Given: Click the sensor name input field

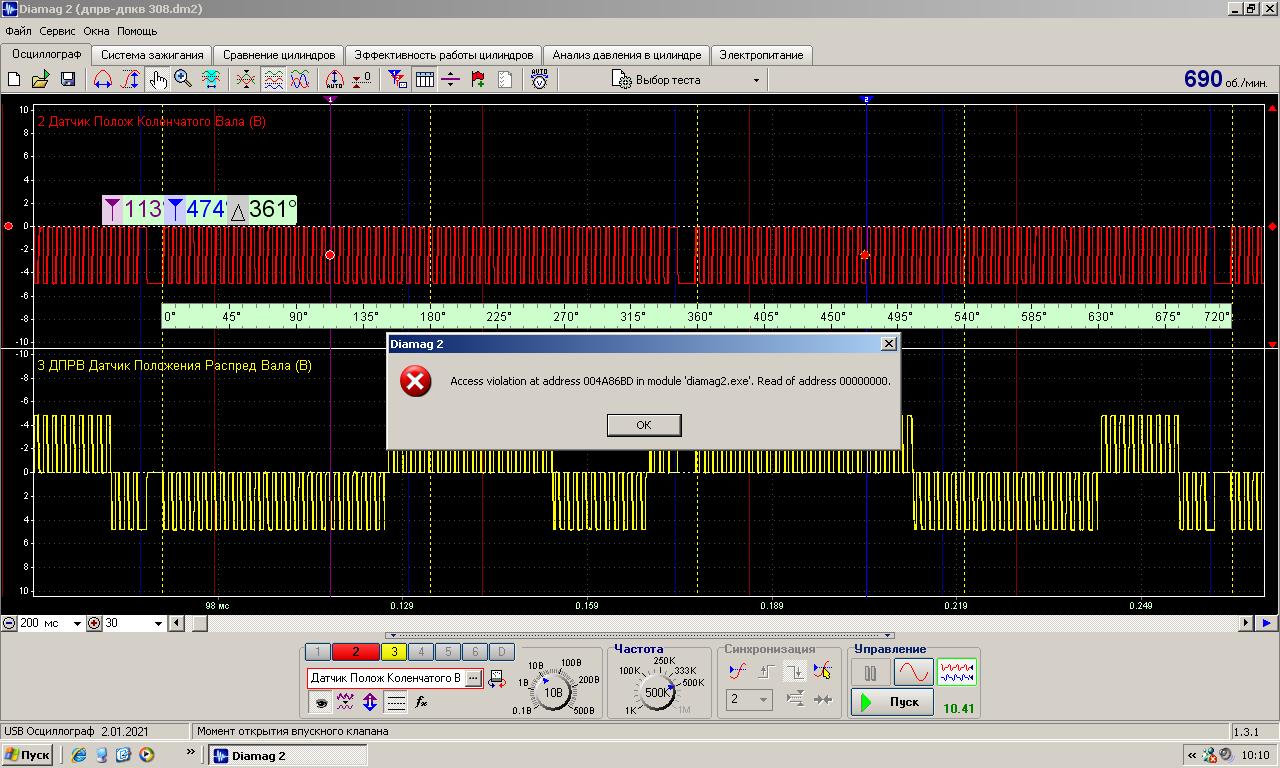Looking at the screenshot, I should click(385, 678).
